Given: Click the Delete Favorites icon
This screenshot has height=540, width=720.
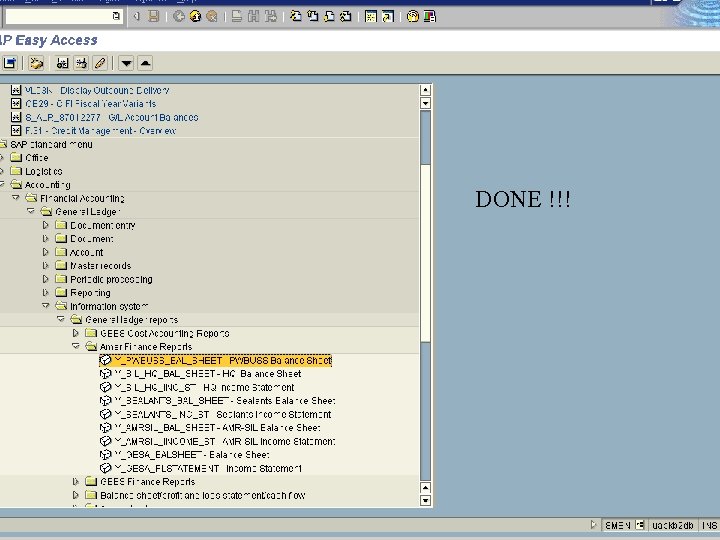Looking at the screenshot, I should (x=81, y=63).
